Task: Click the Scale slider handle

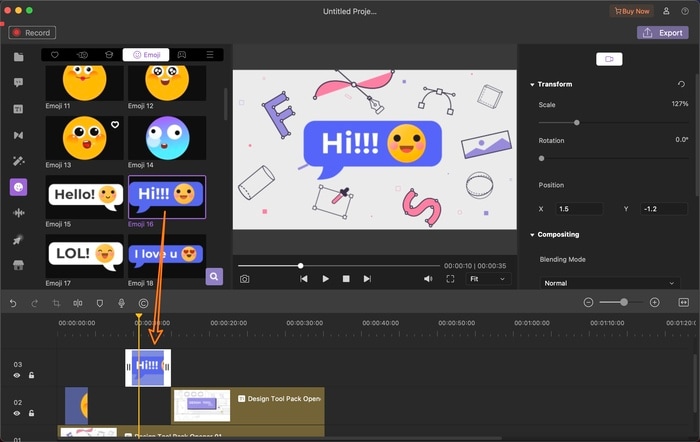Action: [576, 122]
